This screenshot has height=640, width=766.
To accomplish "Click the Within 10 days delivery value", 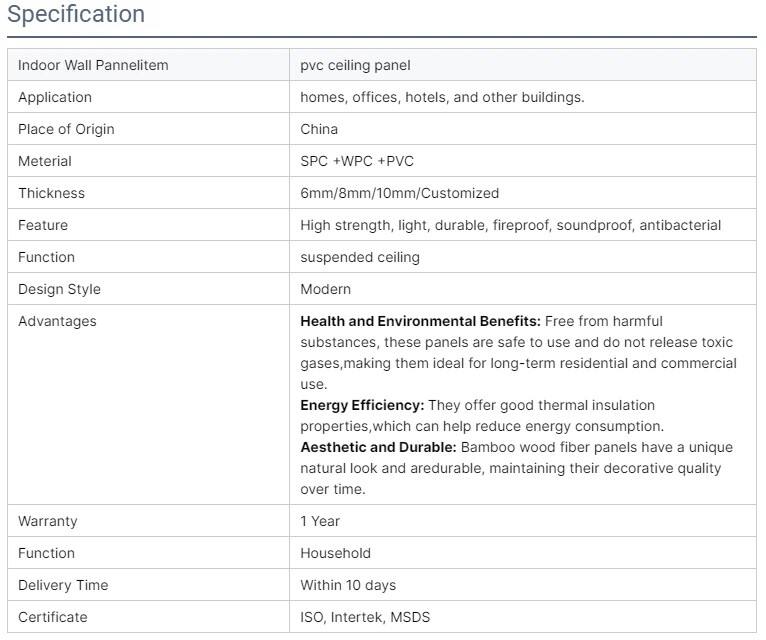I will pyautogui.click(x=348, y=585).
